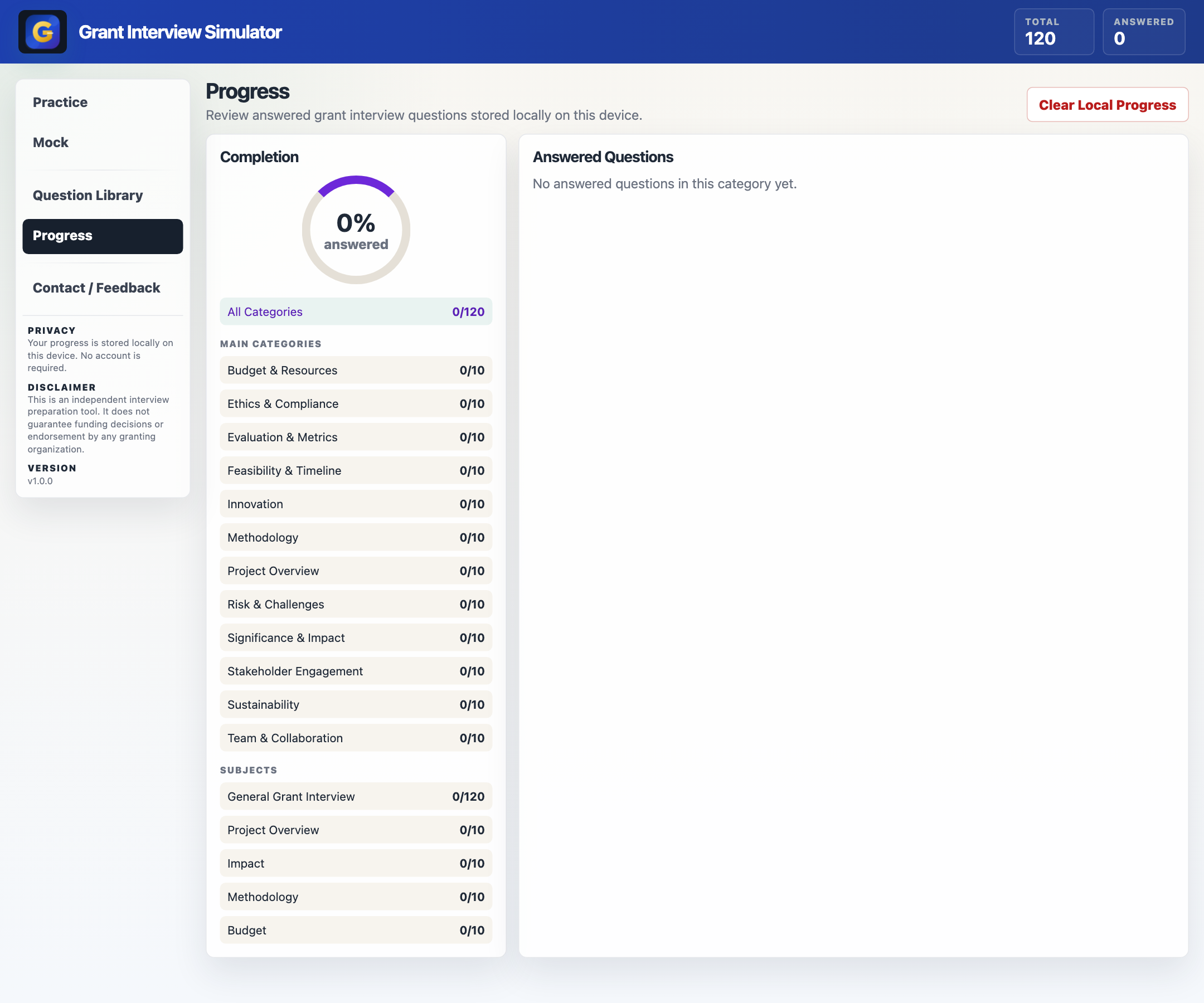Screen dimensions: 1204x1003
Task: Click the SUBJECTS section label
Action: coord(249,770)
